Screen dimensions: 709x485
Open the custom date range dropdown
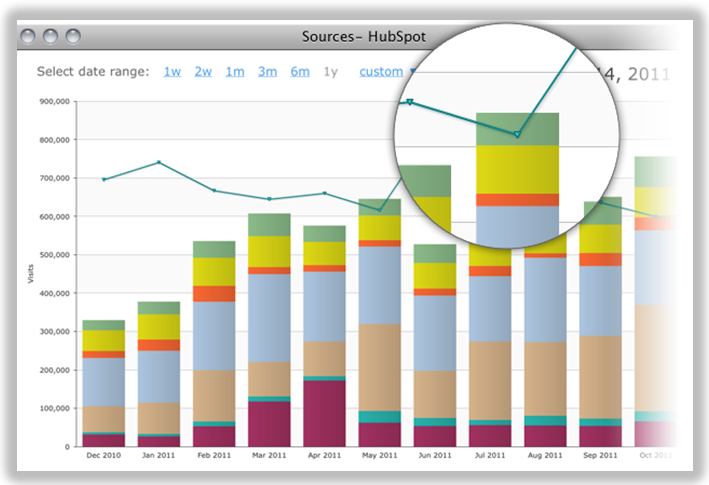pos(386,71)
